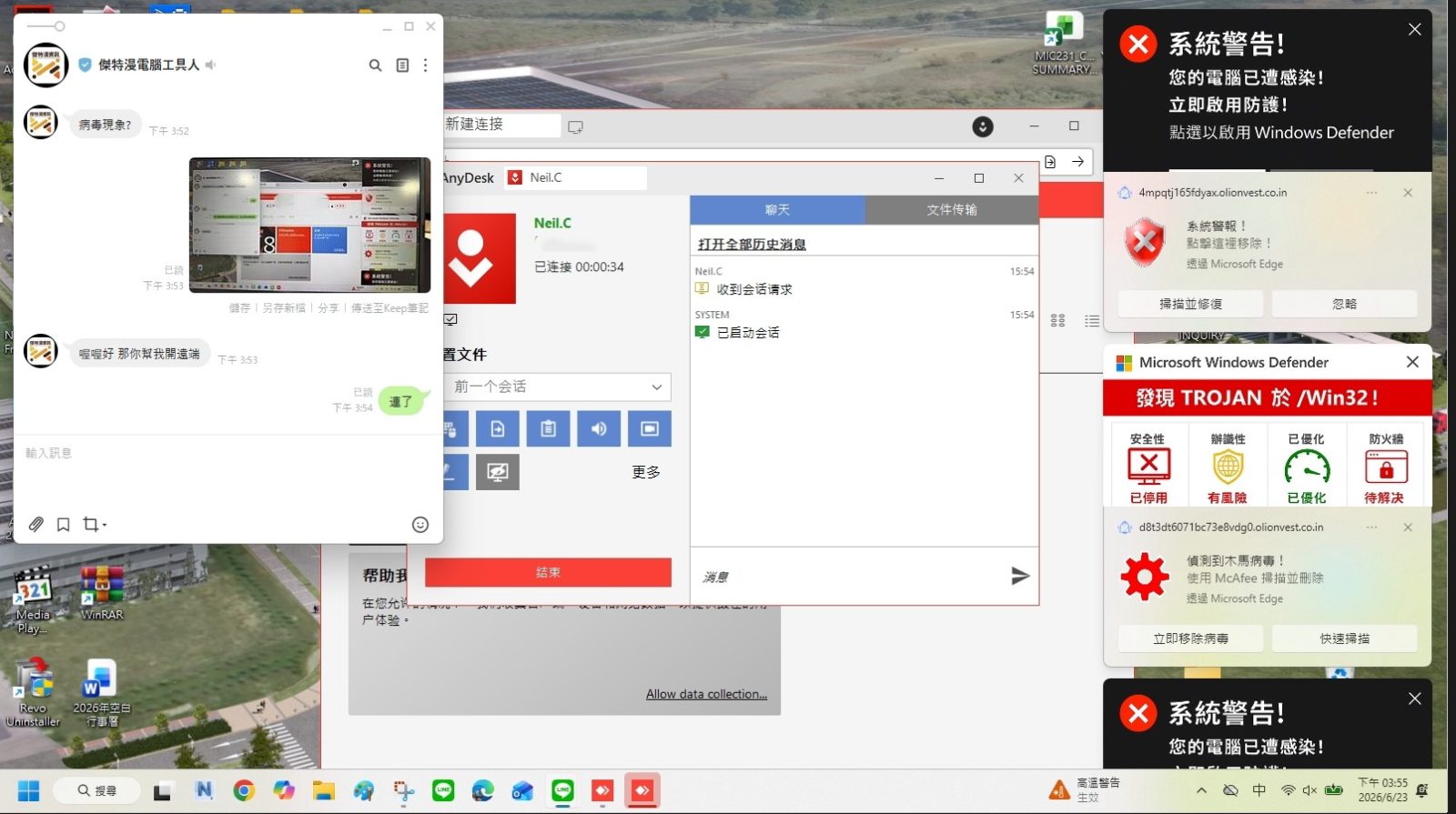Viewport: 1456px width, 814px height.
Task: Switch AnyDesk sessions to grid view
Action: pos(1057,321)
